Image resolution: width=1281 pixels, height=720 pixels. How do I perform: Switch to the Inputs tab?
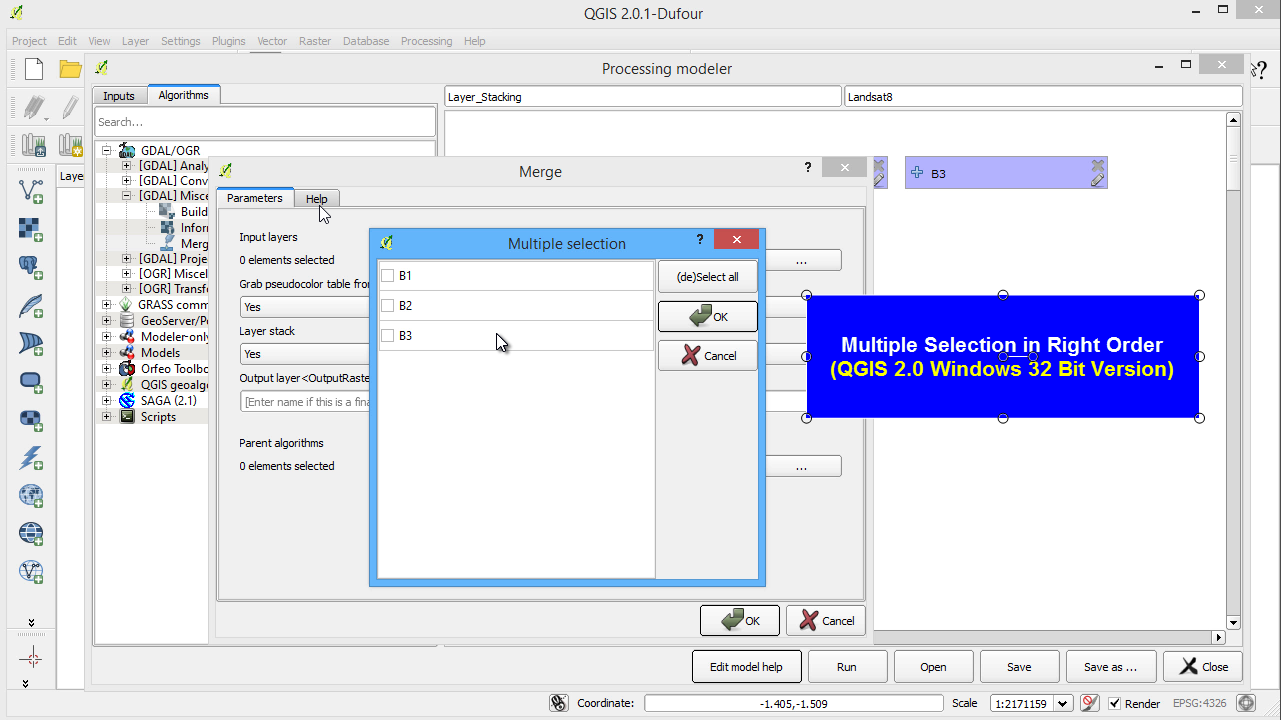point(119,96)
